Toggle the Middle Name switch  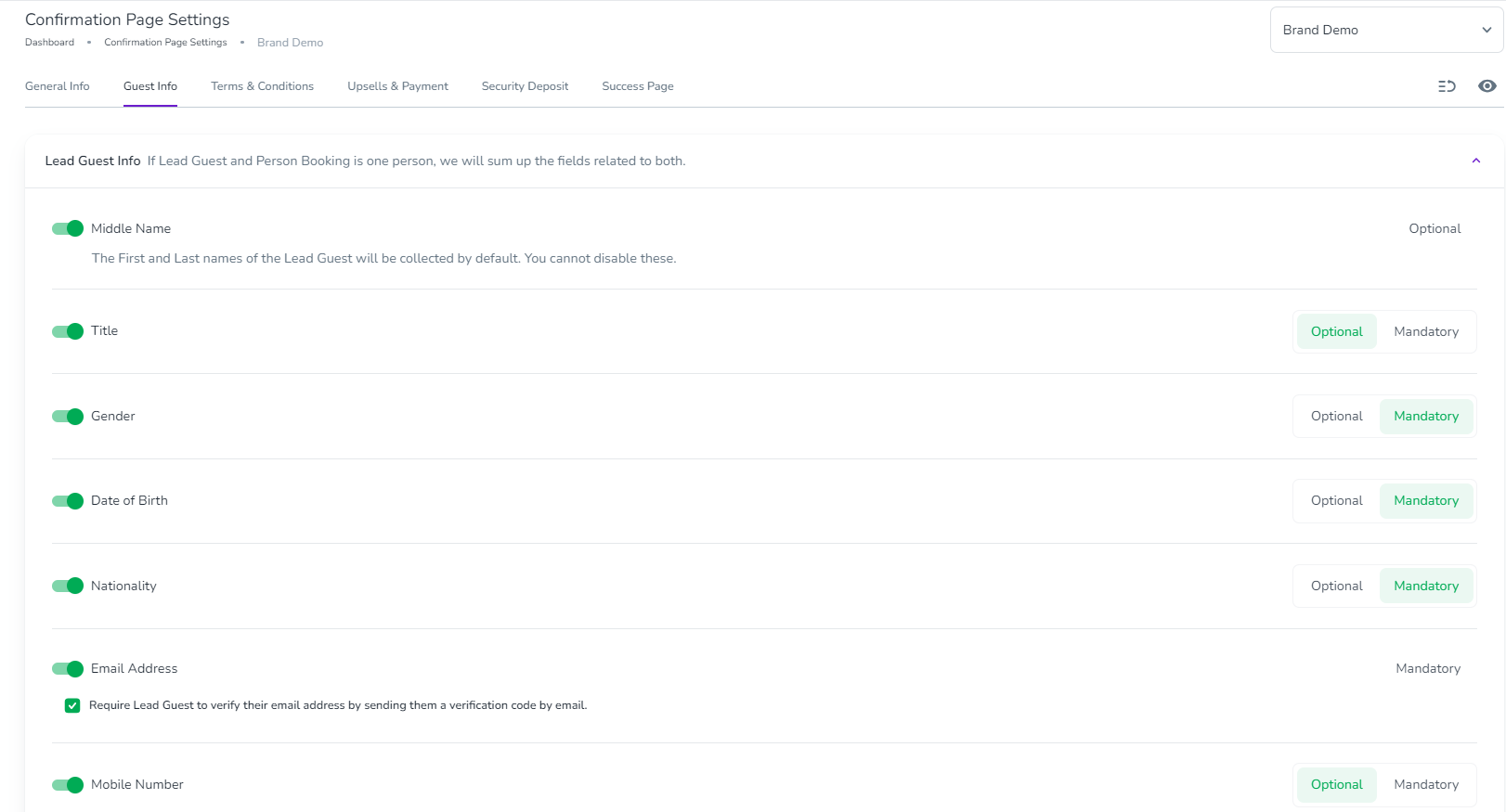point(68,228)
